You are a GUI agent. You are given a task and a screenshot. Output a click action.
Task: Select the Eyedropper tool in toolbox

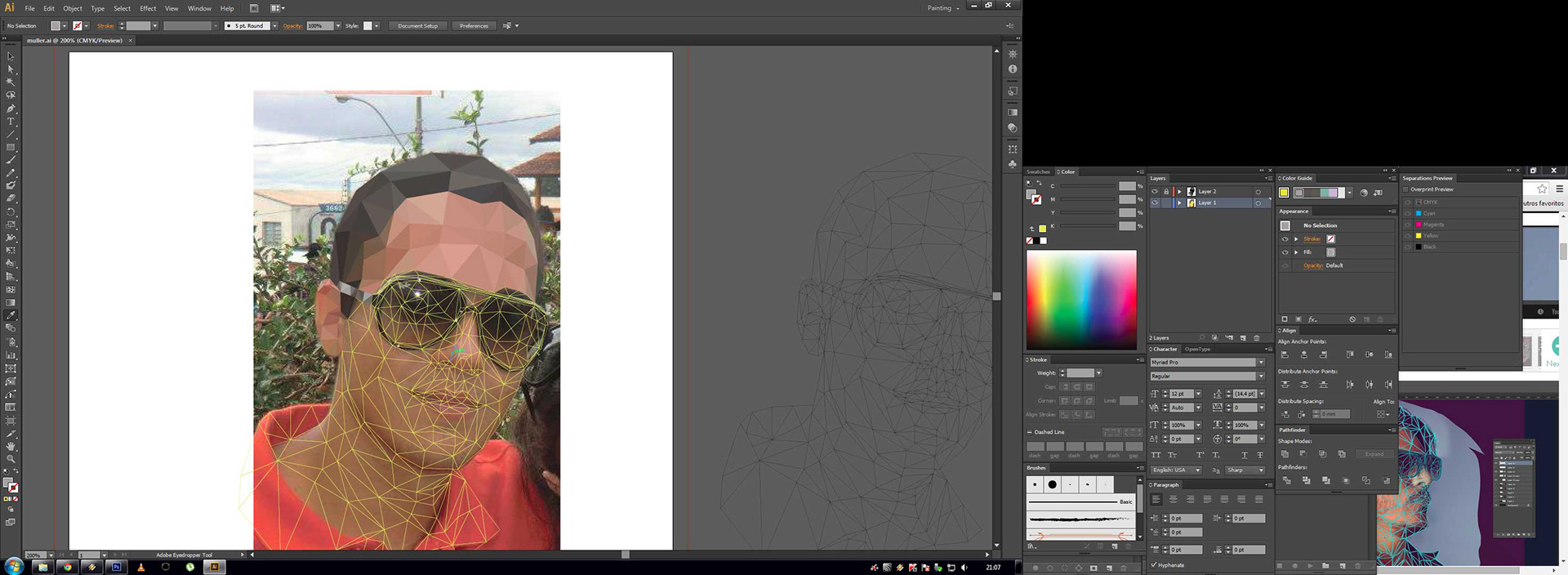click(11, 315)
